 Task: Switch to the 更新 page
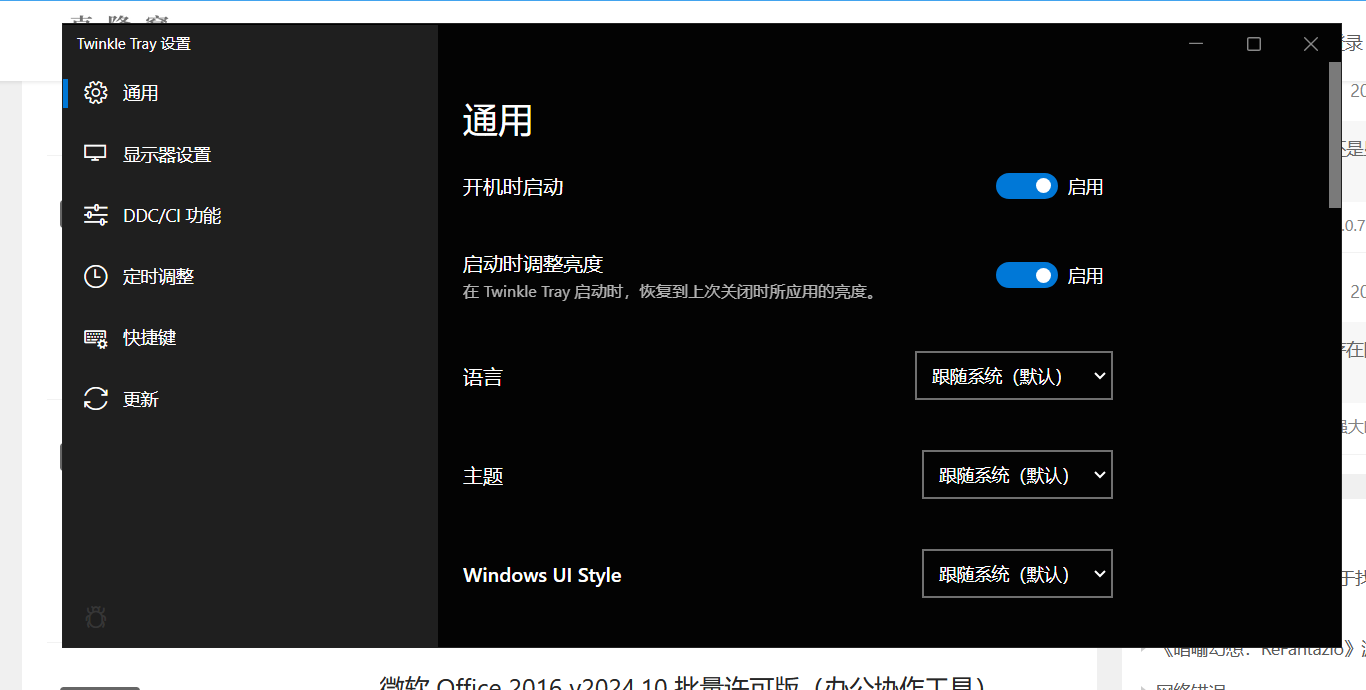[250, 399]
